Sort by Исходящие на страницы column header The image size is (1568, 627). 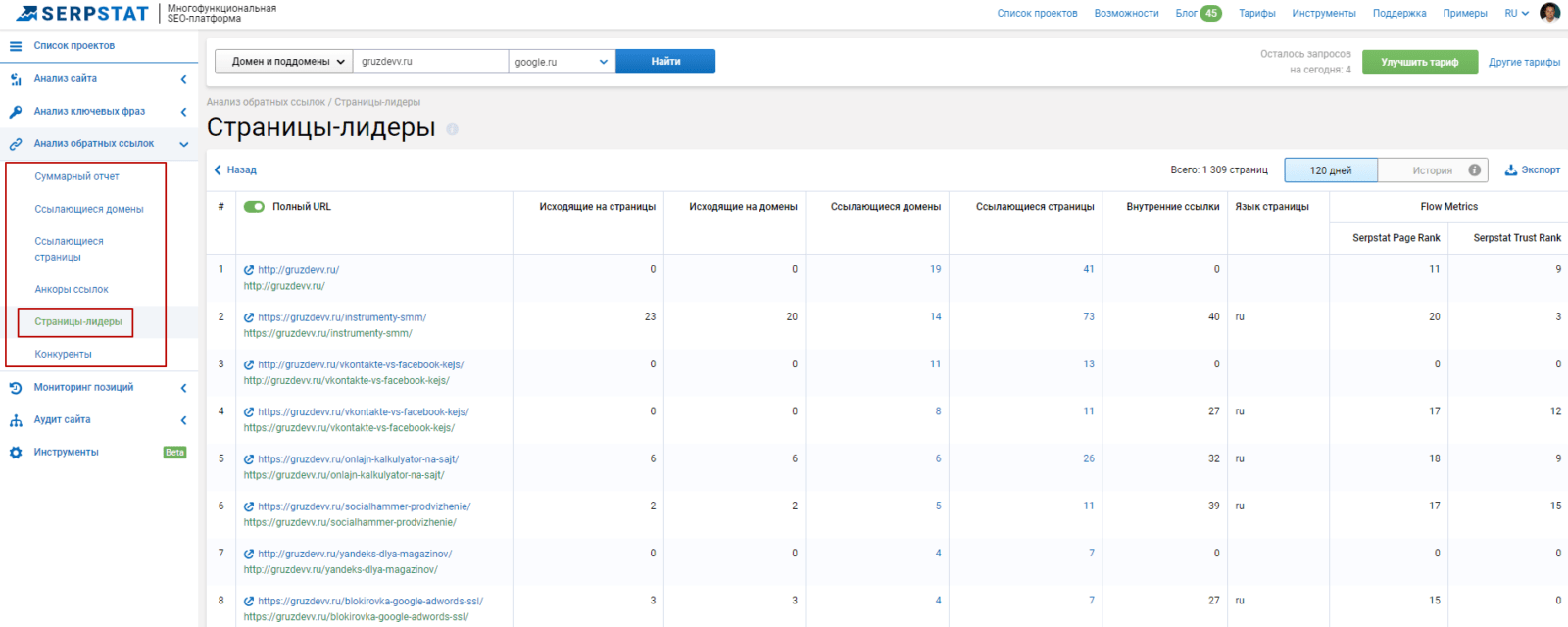click(x=598, y=207)
